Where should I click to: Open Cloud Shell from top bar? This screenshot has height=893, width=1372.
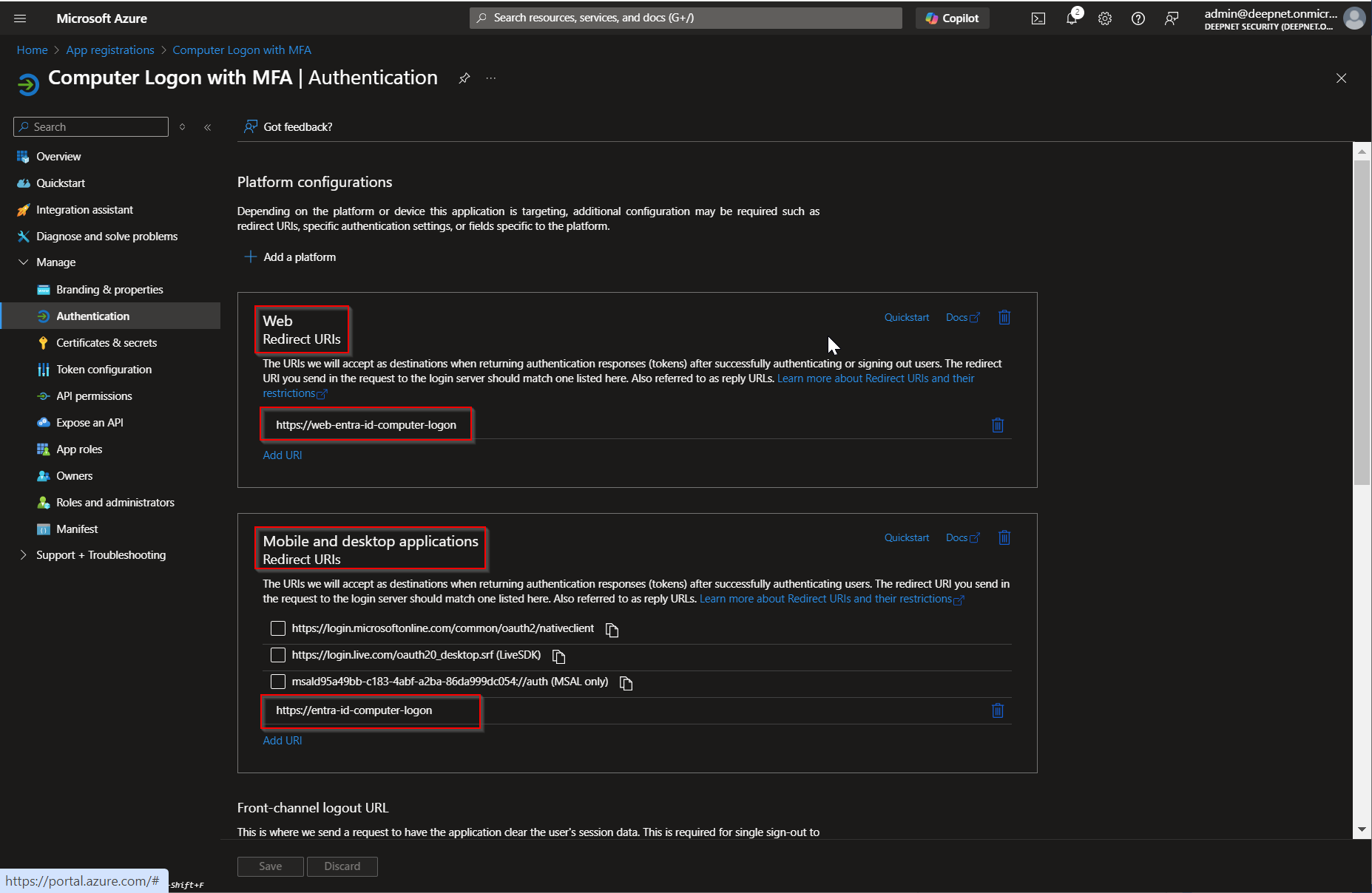1038,18
